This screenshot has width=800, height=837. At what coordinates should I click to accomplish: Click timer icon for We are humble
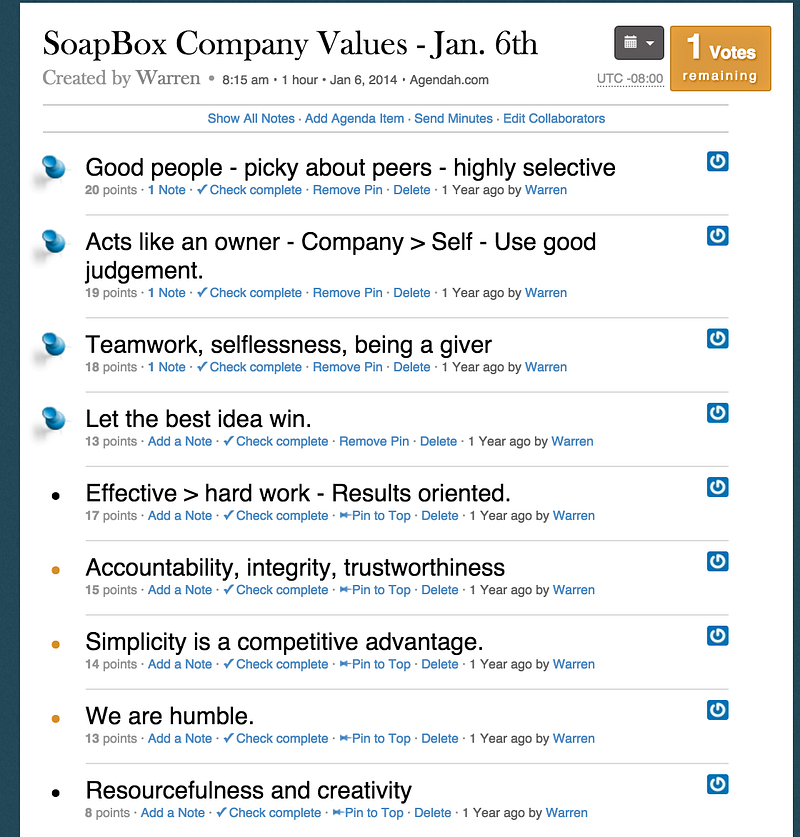(717, 710)
